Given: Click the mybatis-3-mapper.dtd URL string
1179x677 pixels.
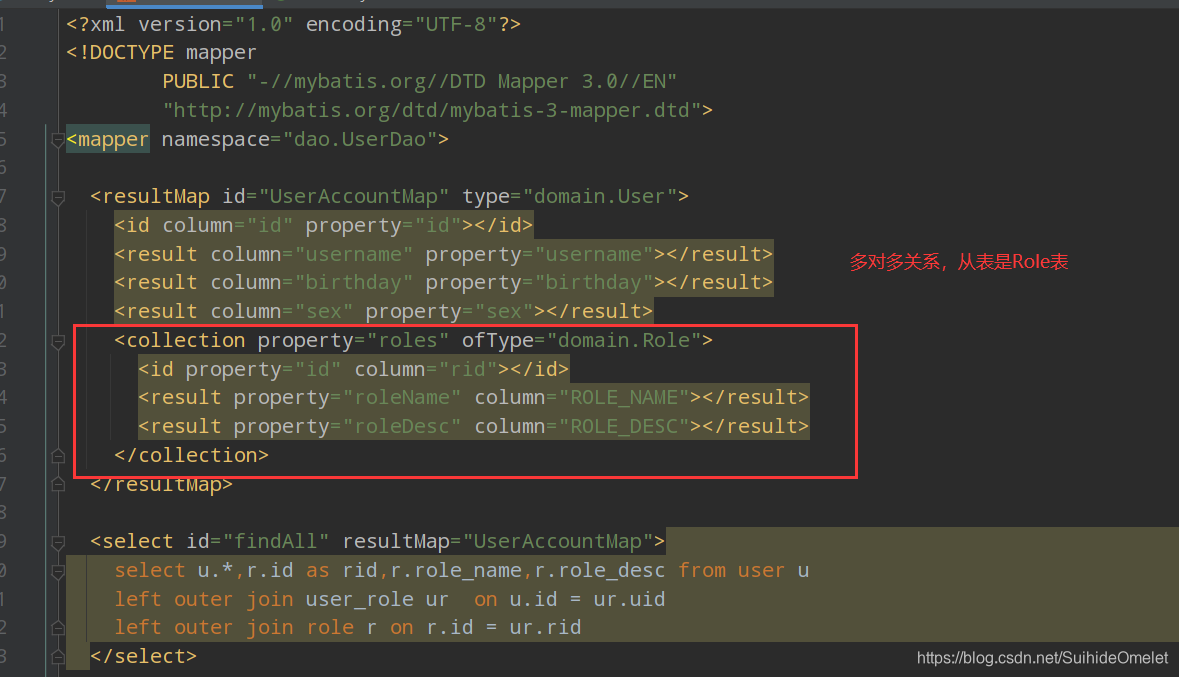Looking at the screenshot, I should click(x=432, y=111).
